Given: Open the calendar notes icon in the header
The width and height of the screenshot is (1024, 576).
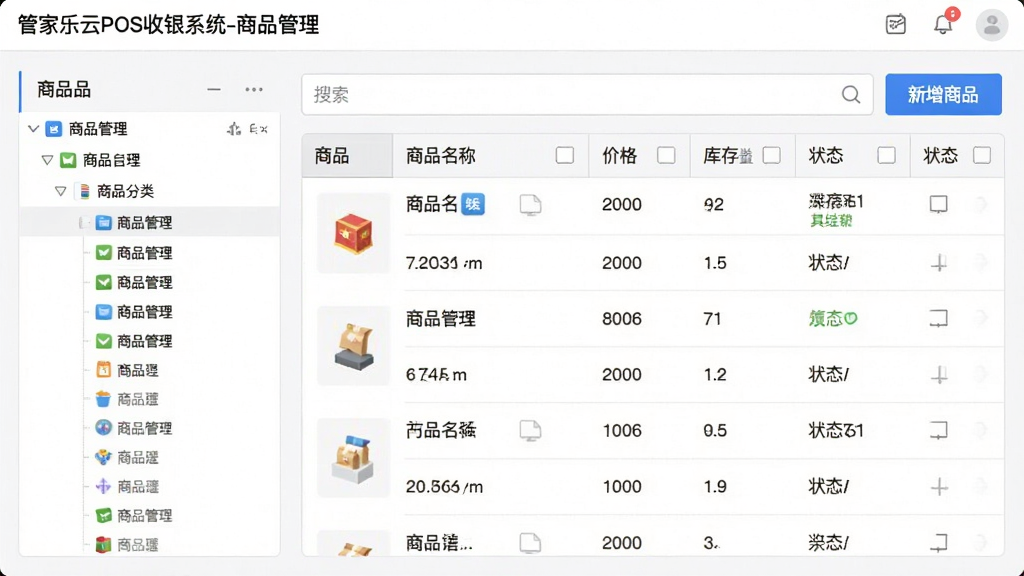Looking at the screenshot, I should tap(895, 24).
